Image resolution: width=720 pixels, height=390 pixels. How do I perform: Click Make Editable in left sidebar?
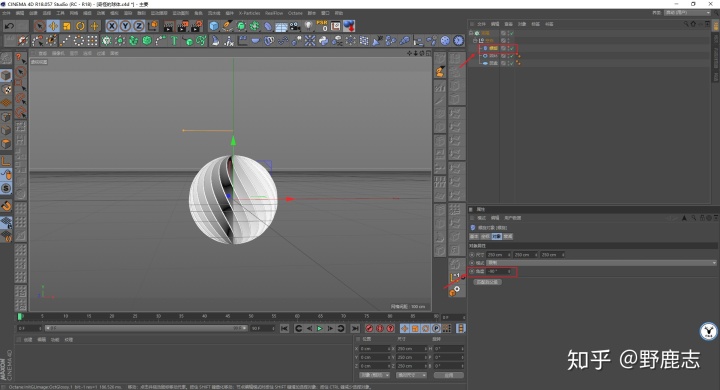point(6,58)
